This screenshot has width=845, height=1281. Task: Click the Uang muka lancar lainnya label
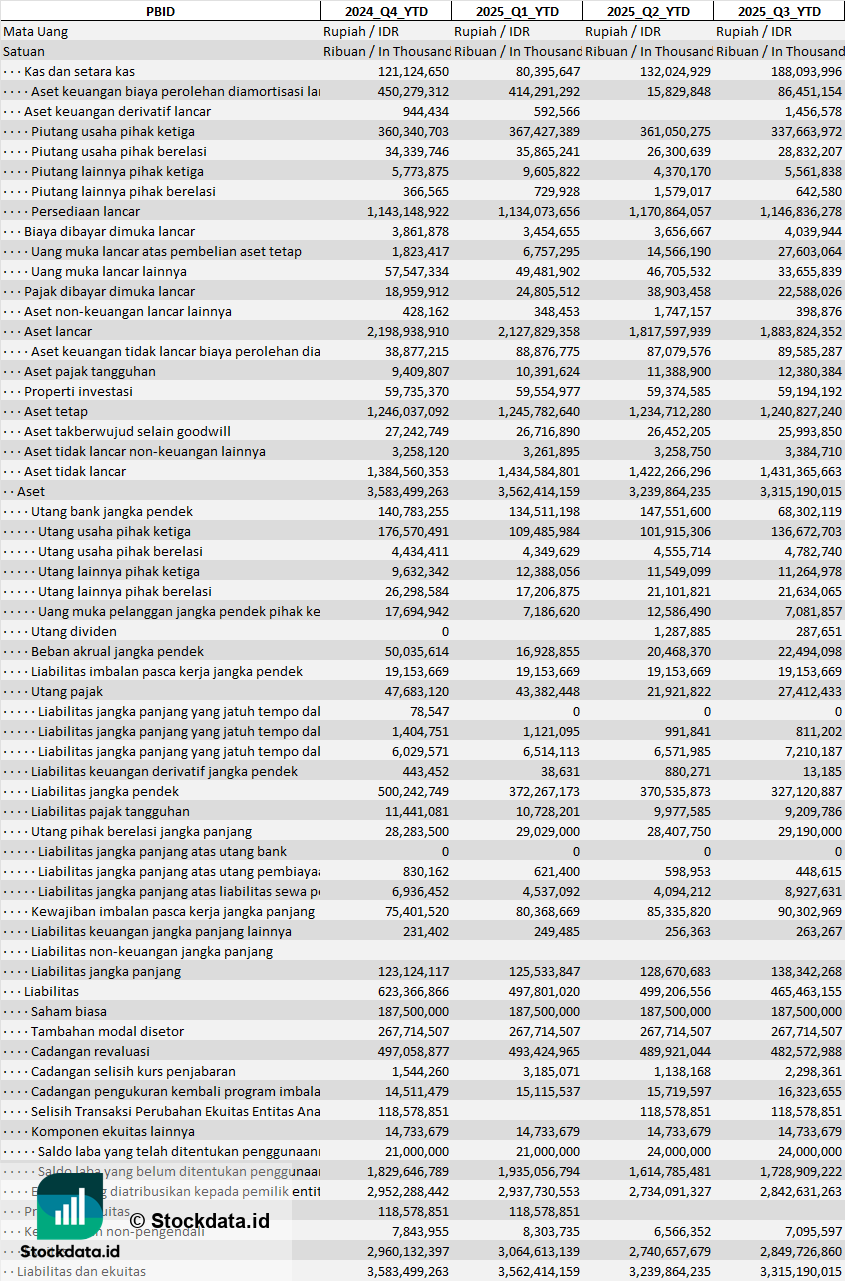[109, 271]
